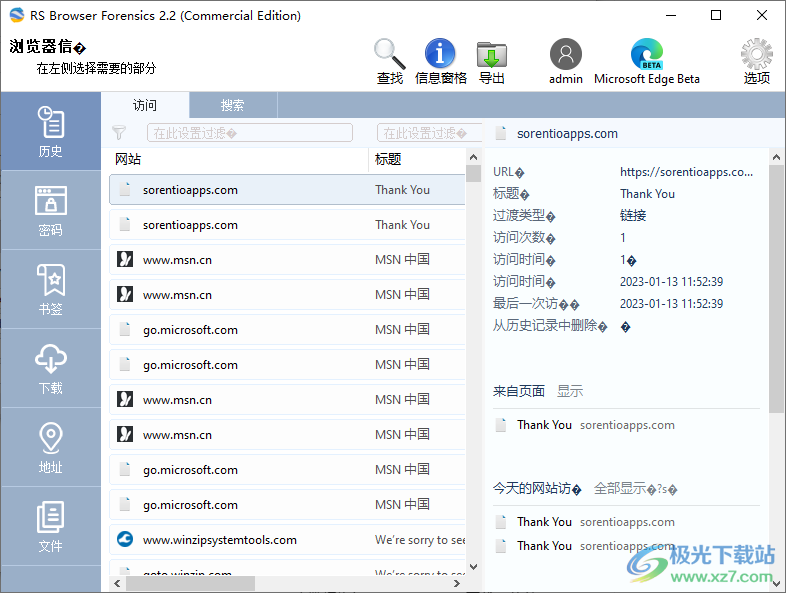The height and width of the screenshot is (593, 786).
Task: Click the horizontal scrollbar left arrow
Action: (117, 583)
